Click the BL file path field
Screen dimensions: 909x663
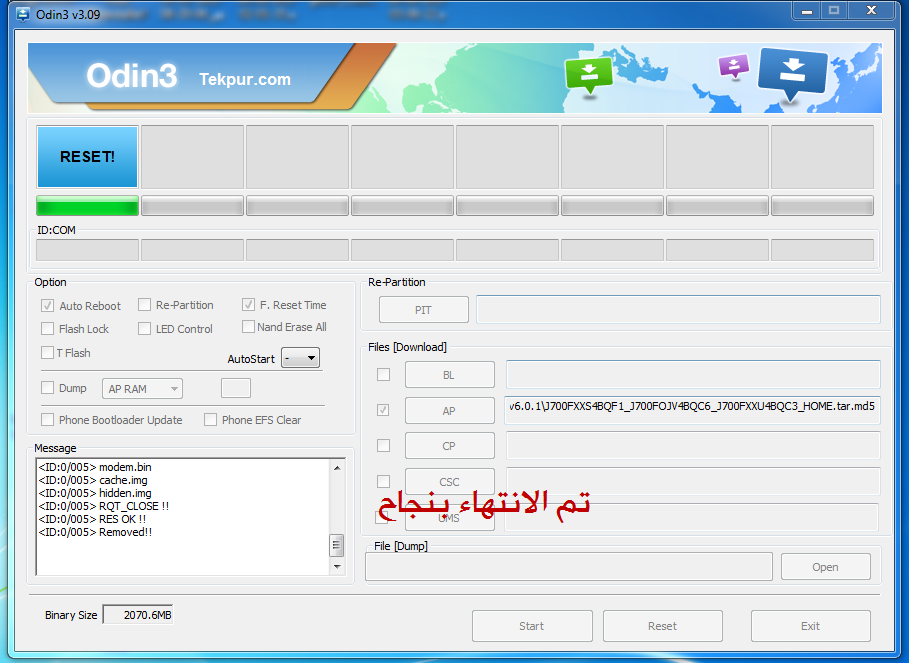point(693,374)
